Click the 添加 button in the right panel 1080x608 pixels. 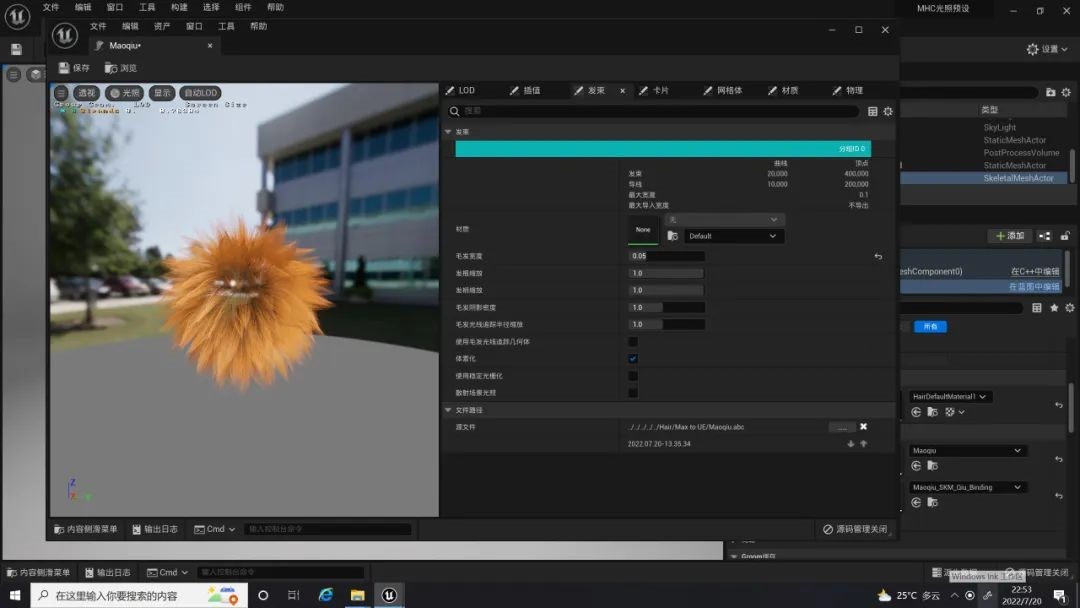click(1010, 236)
